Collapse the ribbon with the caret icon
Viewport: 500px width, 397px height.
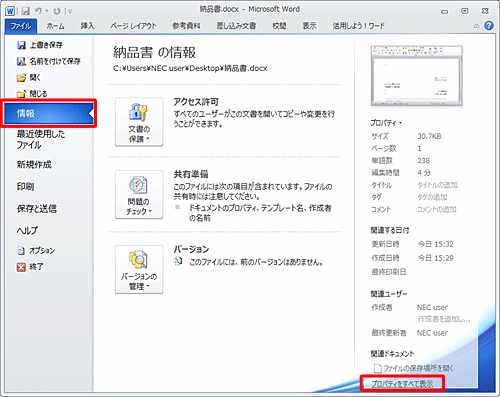coord(476,26)
